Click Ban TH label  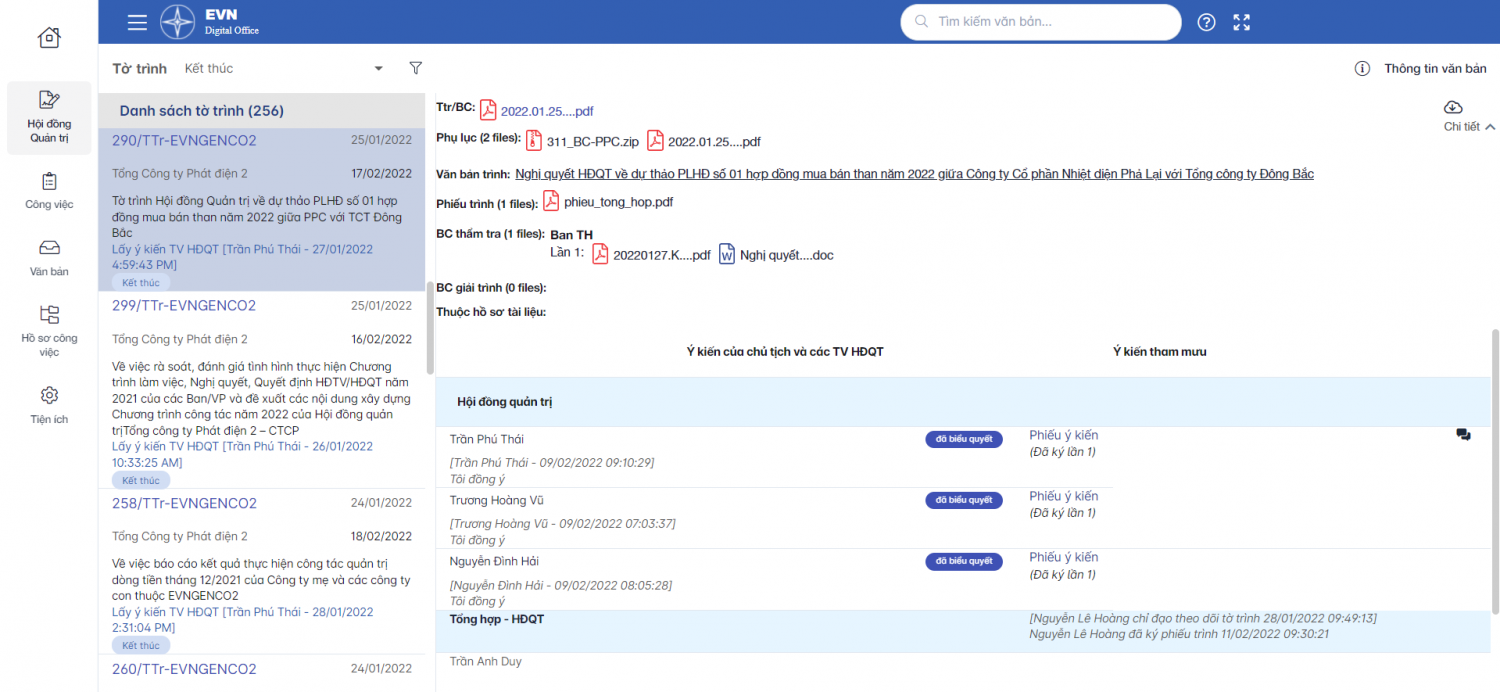pos(571,235)
